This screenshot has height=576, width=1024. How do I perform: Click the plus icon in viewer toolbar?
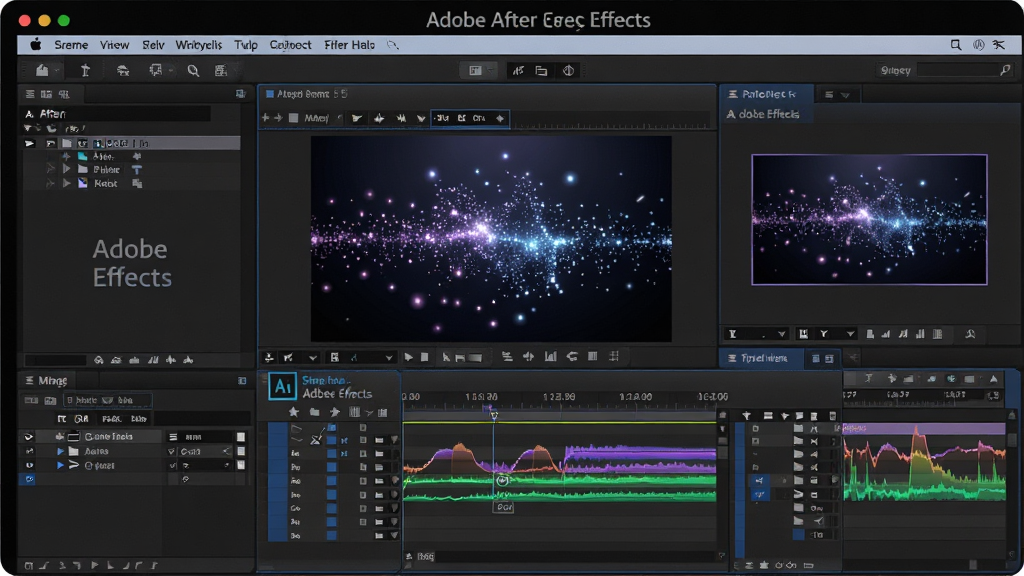tap(265, 118)
